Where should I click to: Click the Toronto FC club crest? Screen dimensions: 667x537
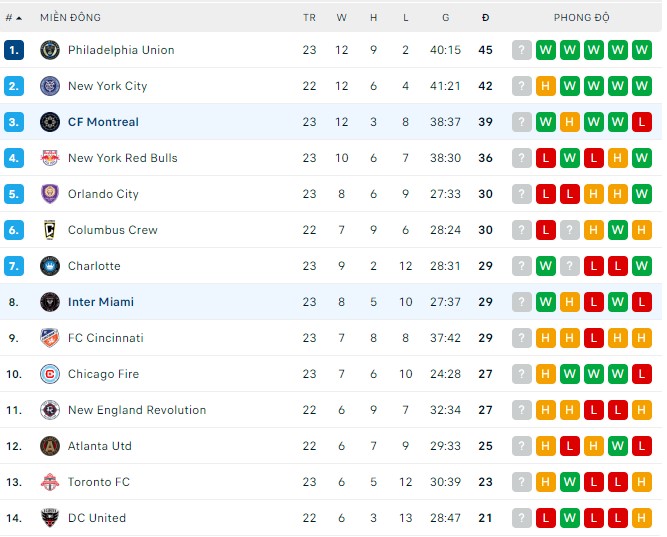point(50,482)
